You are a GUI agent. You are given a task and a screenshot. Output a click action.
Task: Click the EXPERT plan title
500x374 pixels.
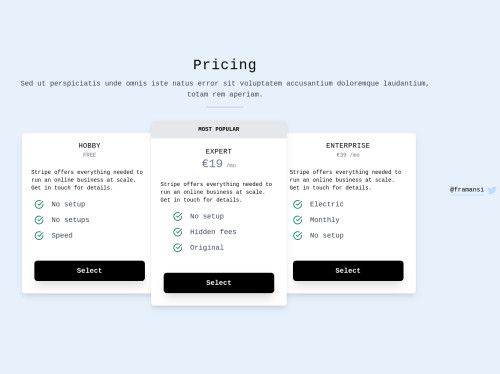pyautogui.click(x=219, y=151)
